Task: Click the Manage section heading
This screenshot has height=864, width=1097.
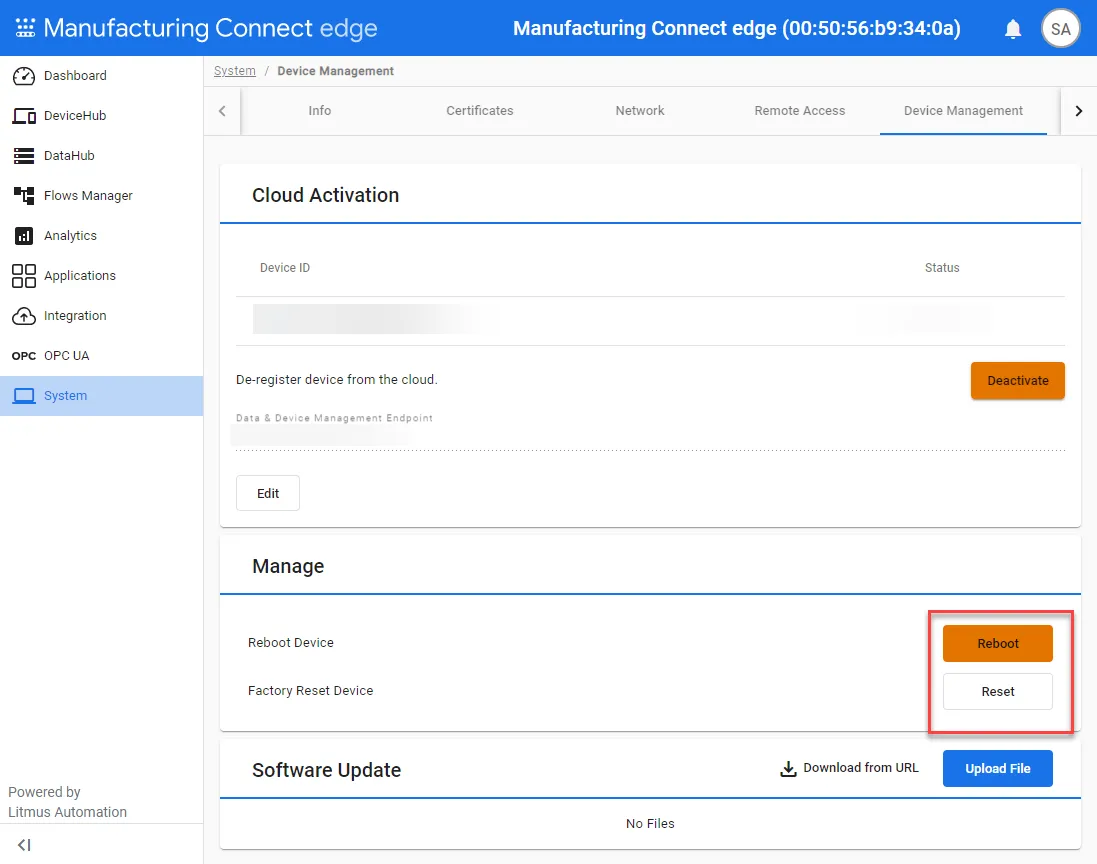Action: coord(288,566)
